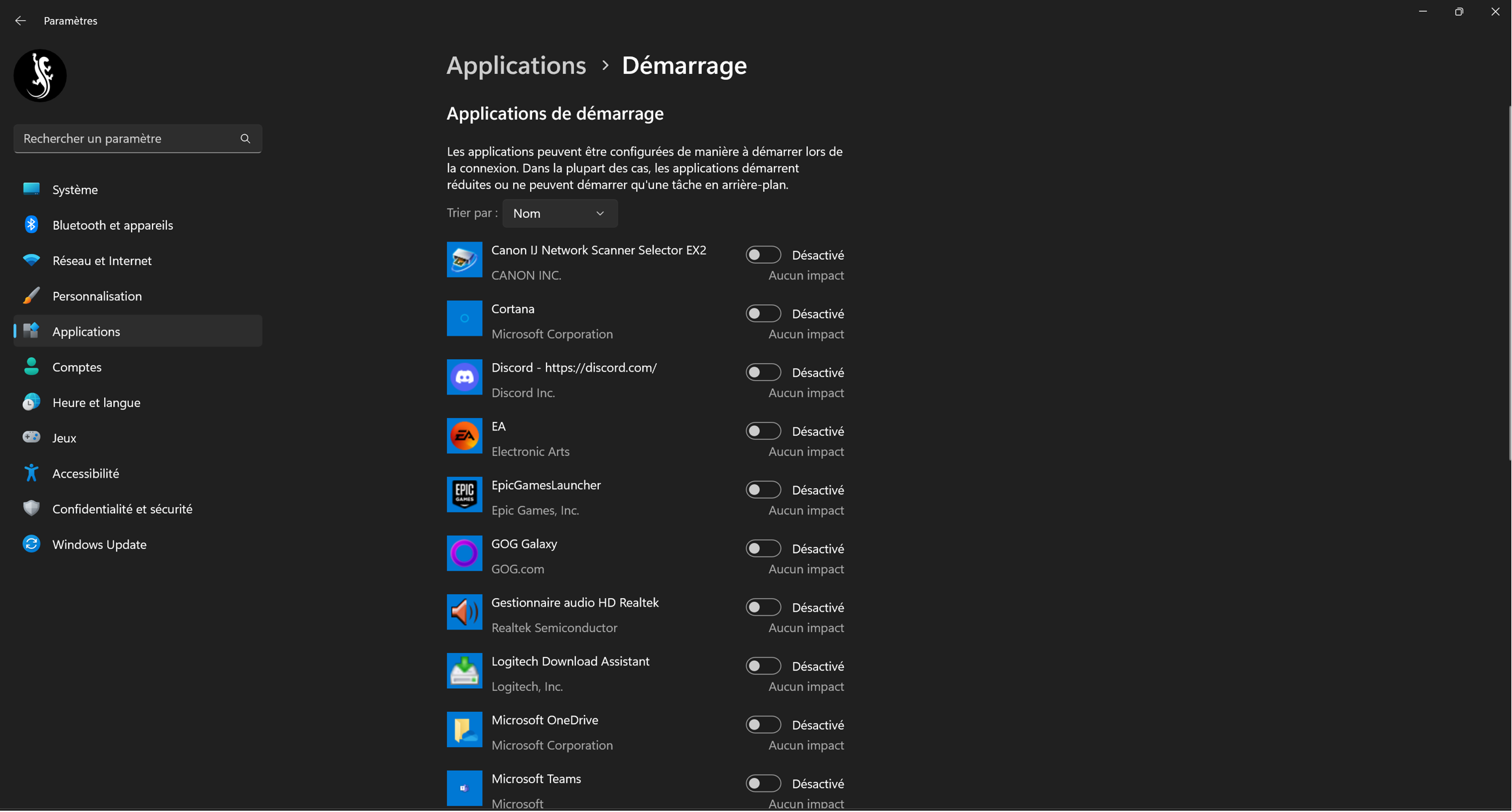This screenshot has height=812, width=1512.
Task: Click the Bluetooth icon in sidebar
Action: [x=31, y=224]
